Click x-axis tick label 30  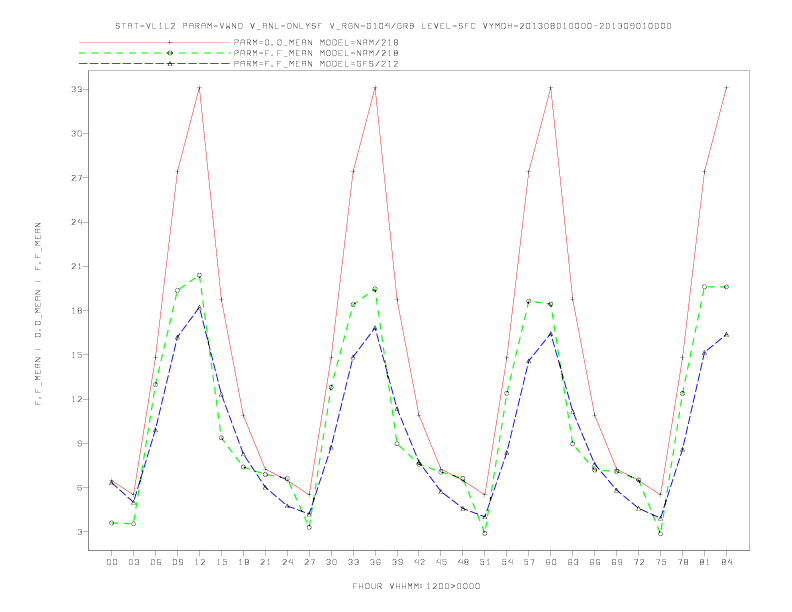pyautogui.click(x=331, y=562)
